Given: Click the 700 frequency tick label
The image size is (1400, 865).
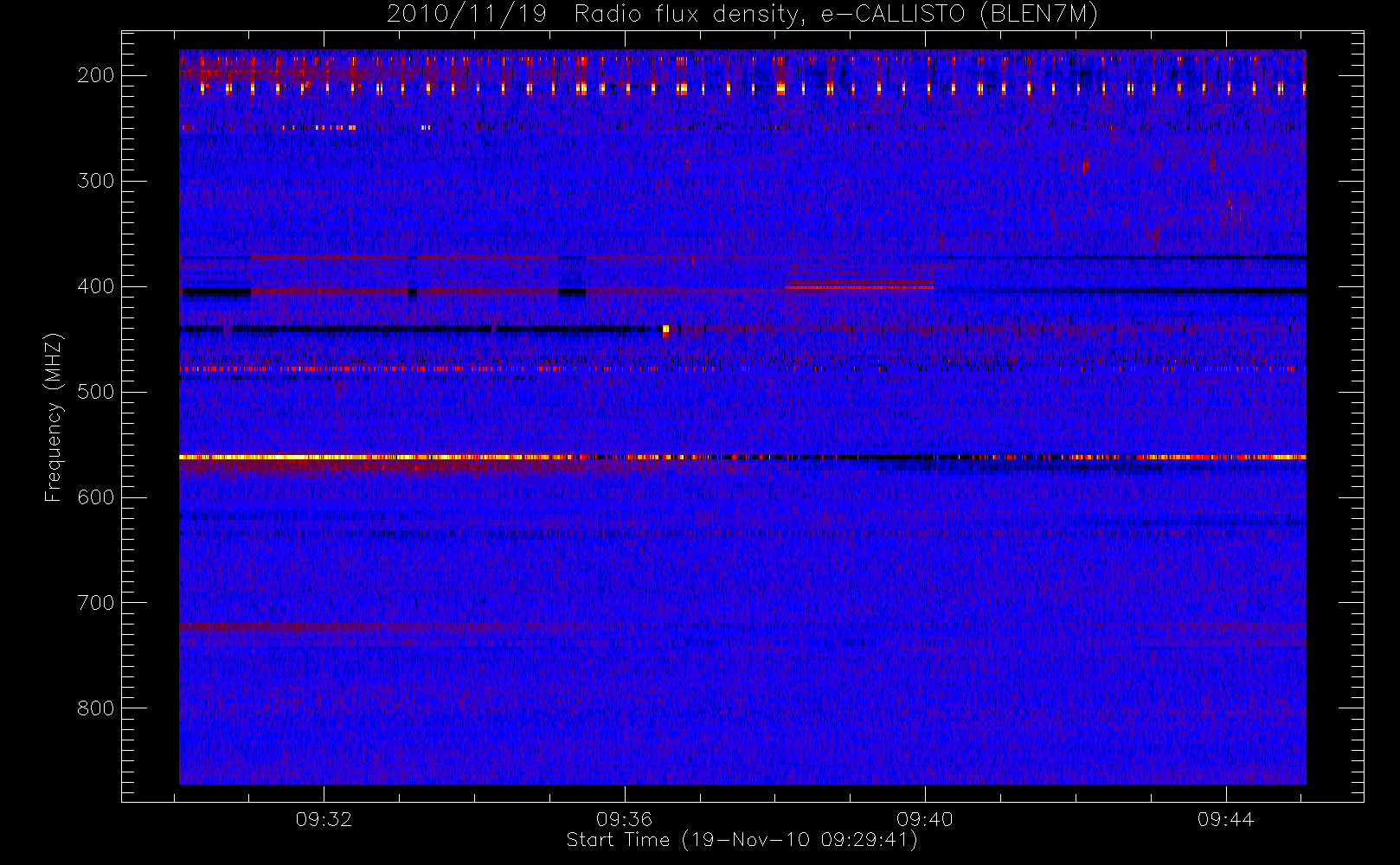Looking at the screenshot, I should (95, 603).
